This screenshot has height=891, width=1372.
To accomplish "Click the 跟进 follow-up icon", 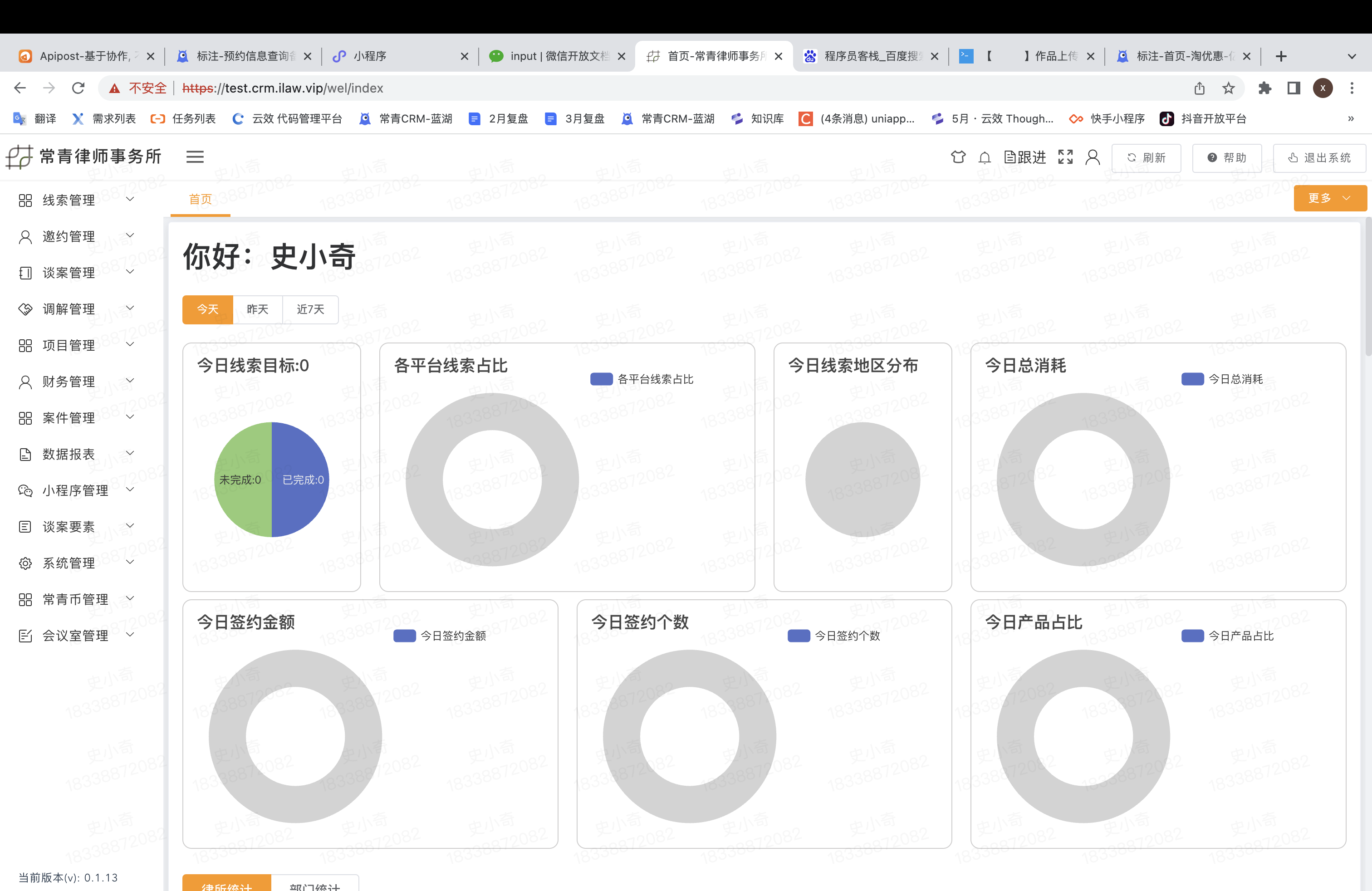I will (1024, 157).
